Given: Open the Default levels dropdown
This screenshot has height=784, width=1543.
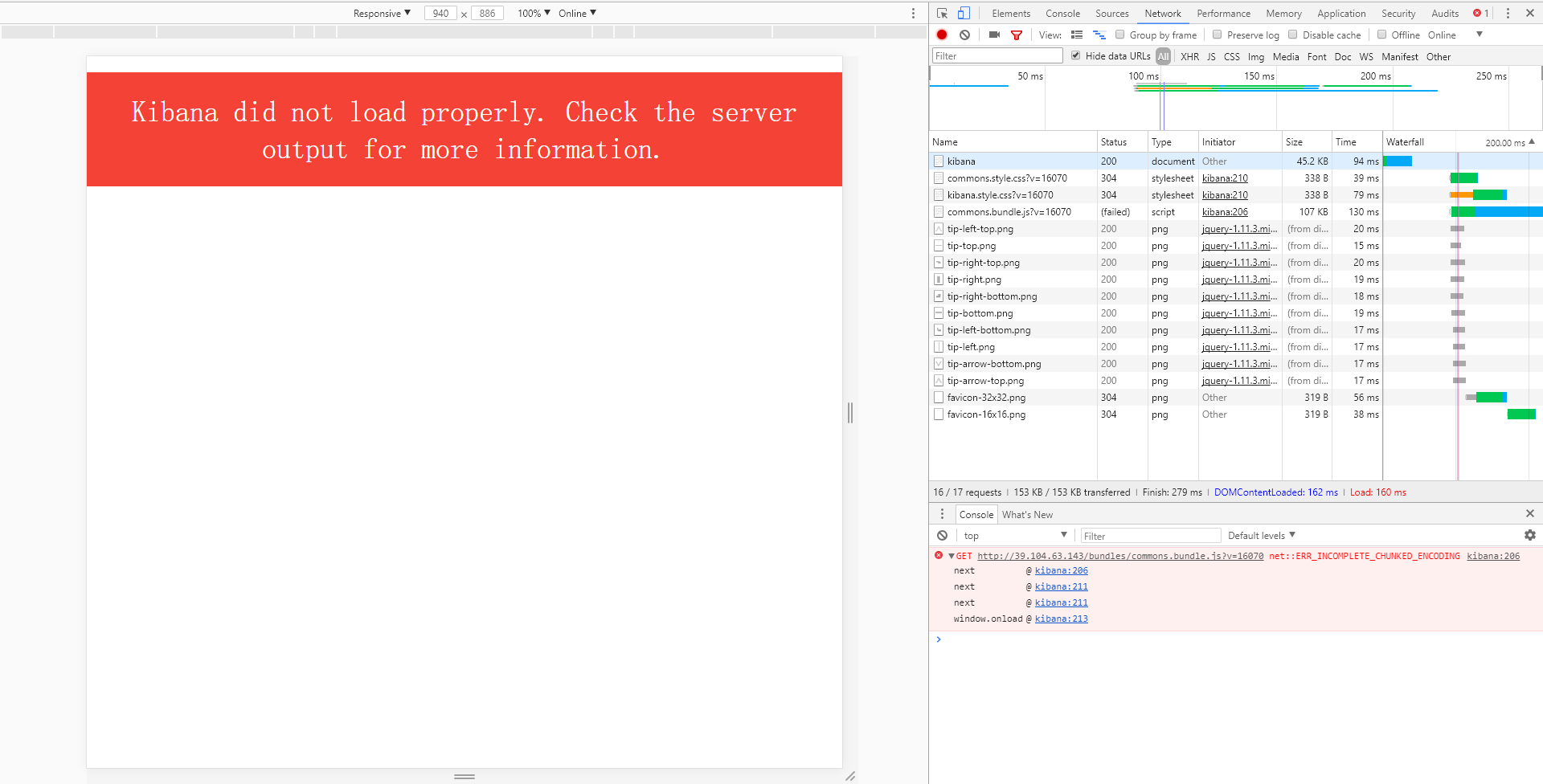Looking at the screenshot, I should coord(1262,536).
